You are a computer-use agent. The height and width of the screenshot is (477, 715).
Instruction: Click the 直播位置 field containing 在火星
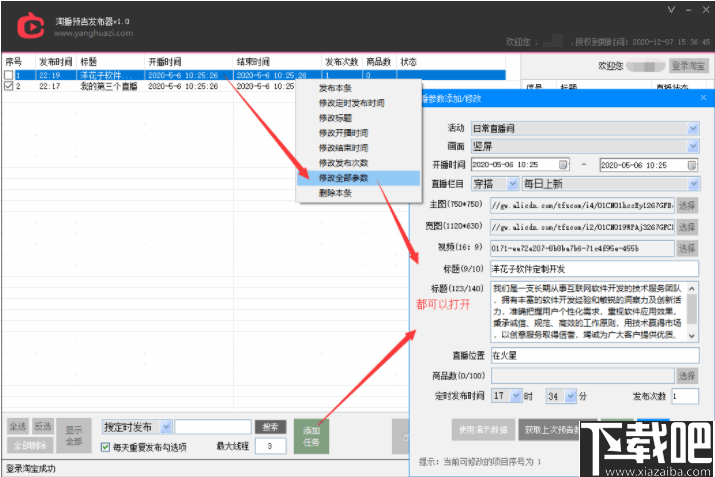tap(595, 355)
